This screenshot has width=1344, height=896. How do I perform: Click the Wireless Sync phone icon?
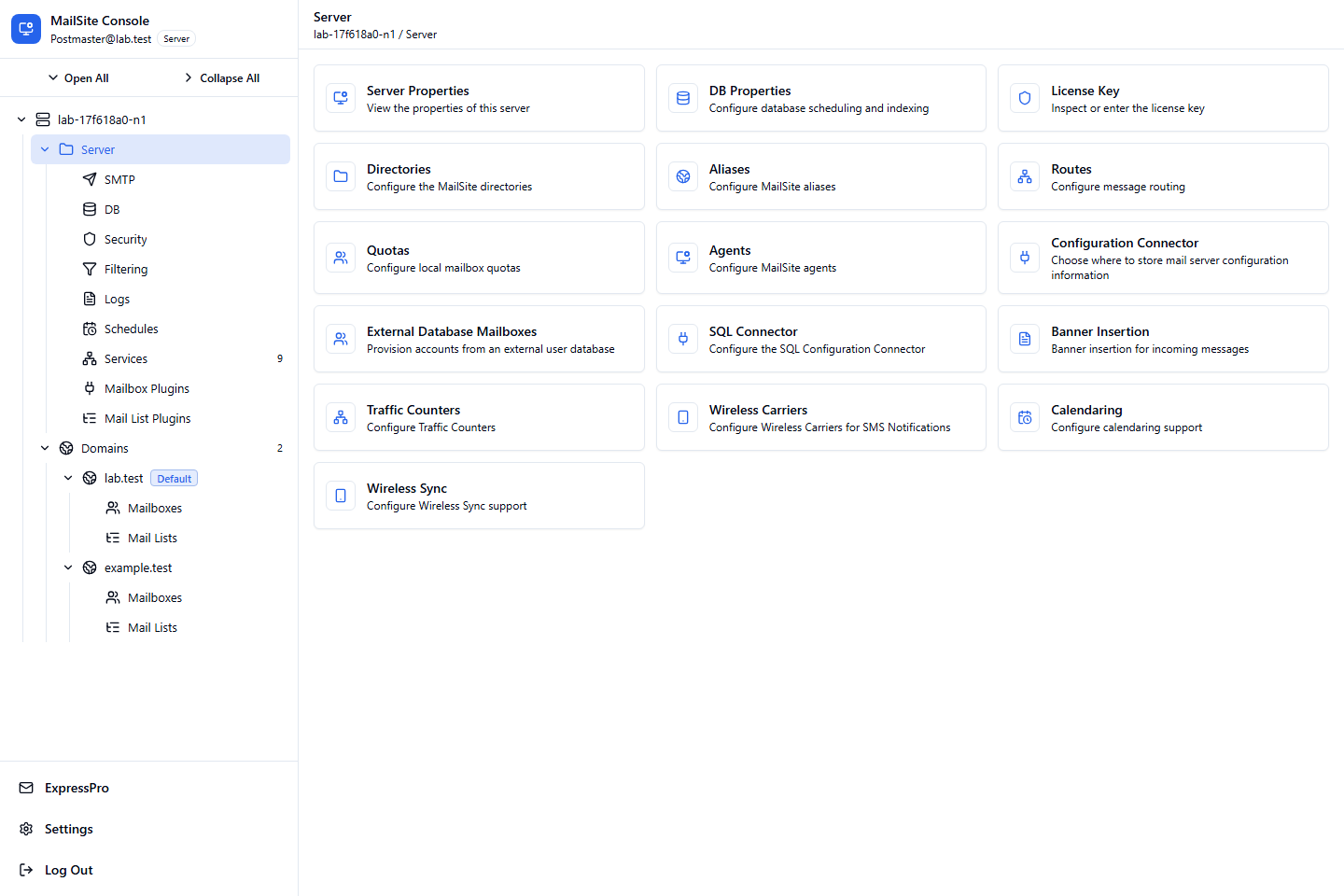(x=341, y=496)
